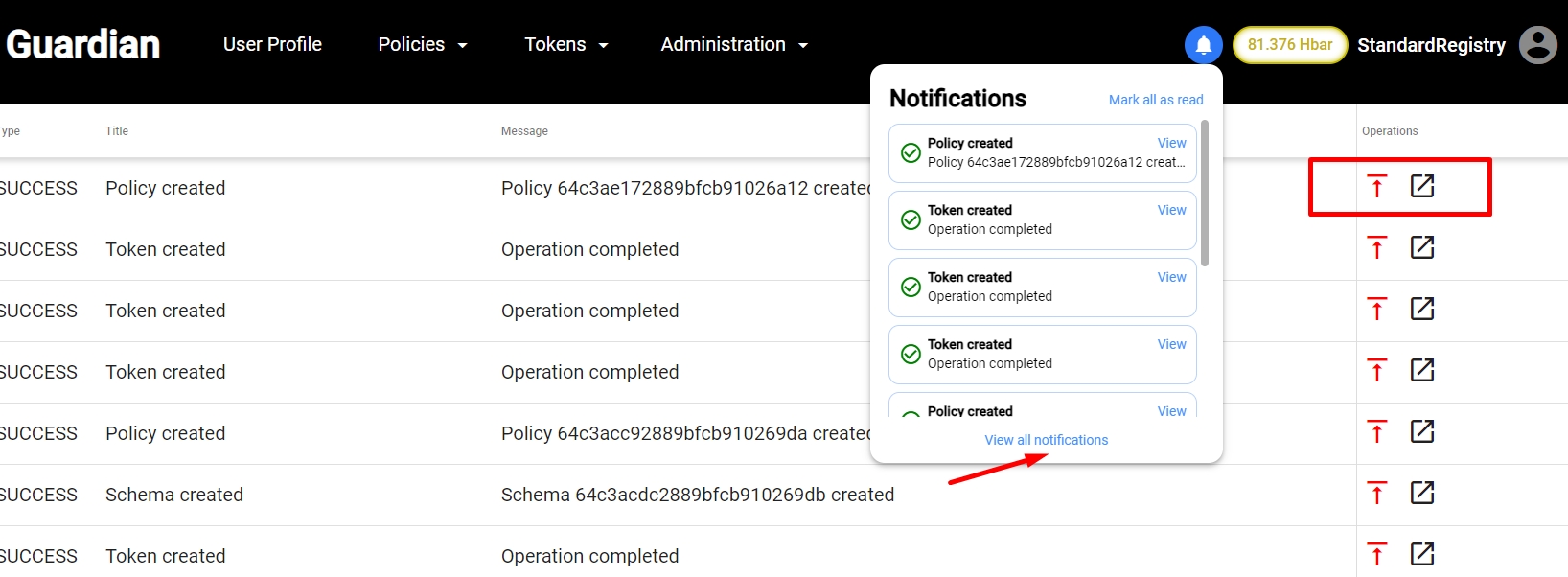View the Policy 64c3ae17 notification
Viewport: 1568px width, 577px height.
1171,143
